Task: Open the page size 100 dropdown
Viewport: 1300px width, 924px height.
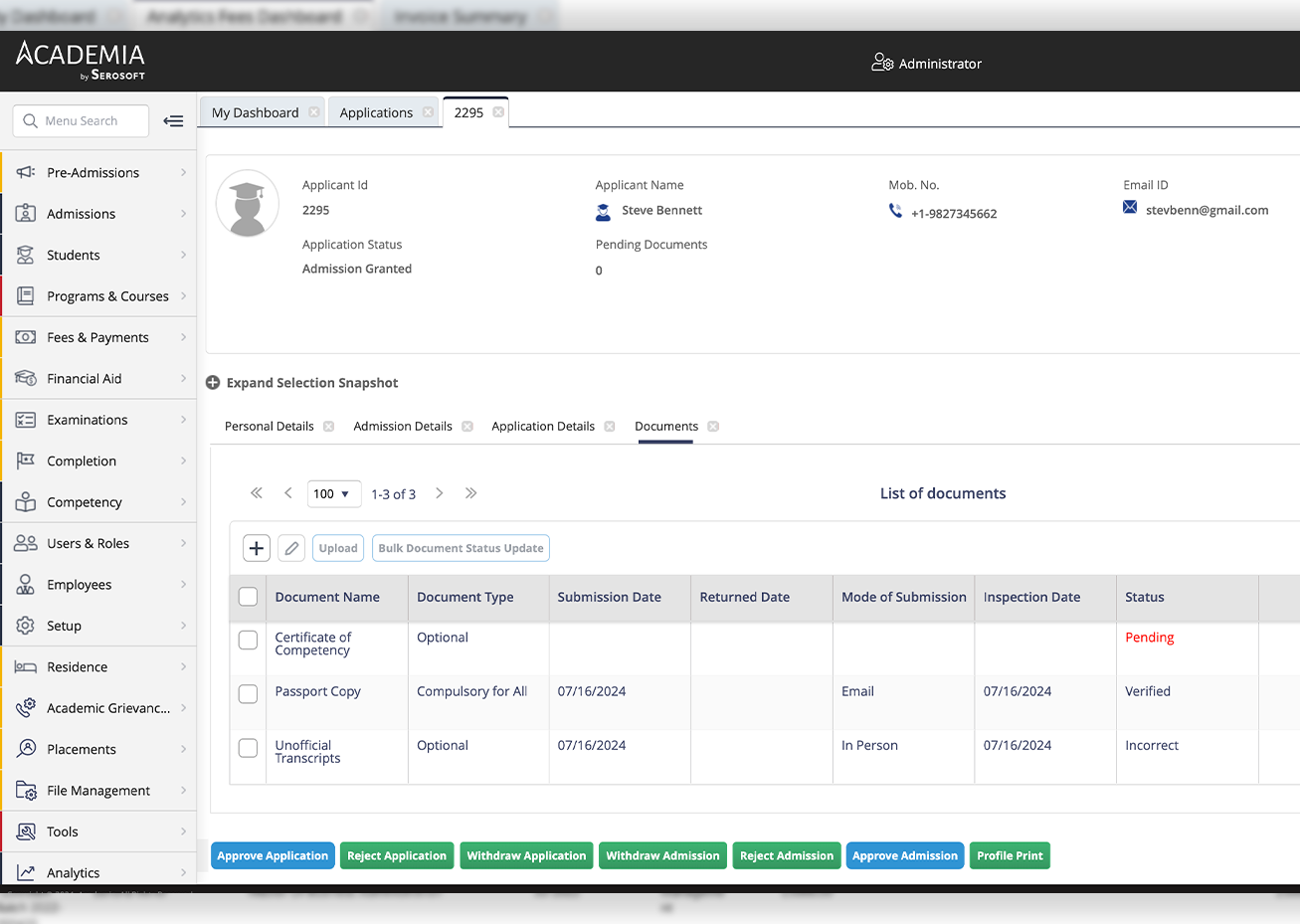Action: pos(333,493)
